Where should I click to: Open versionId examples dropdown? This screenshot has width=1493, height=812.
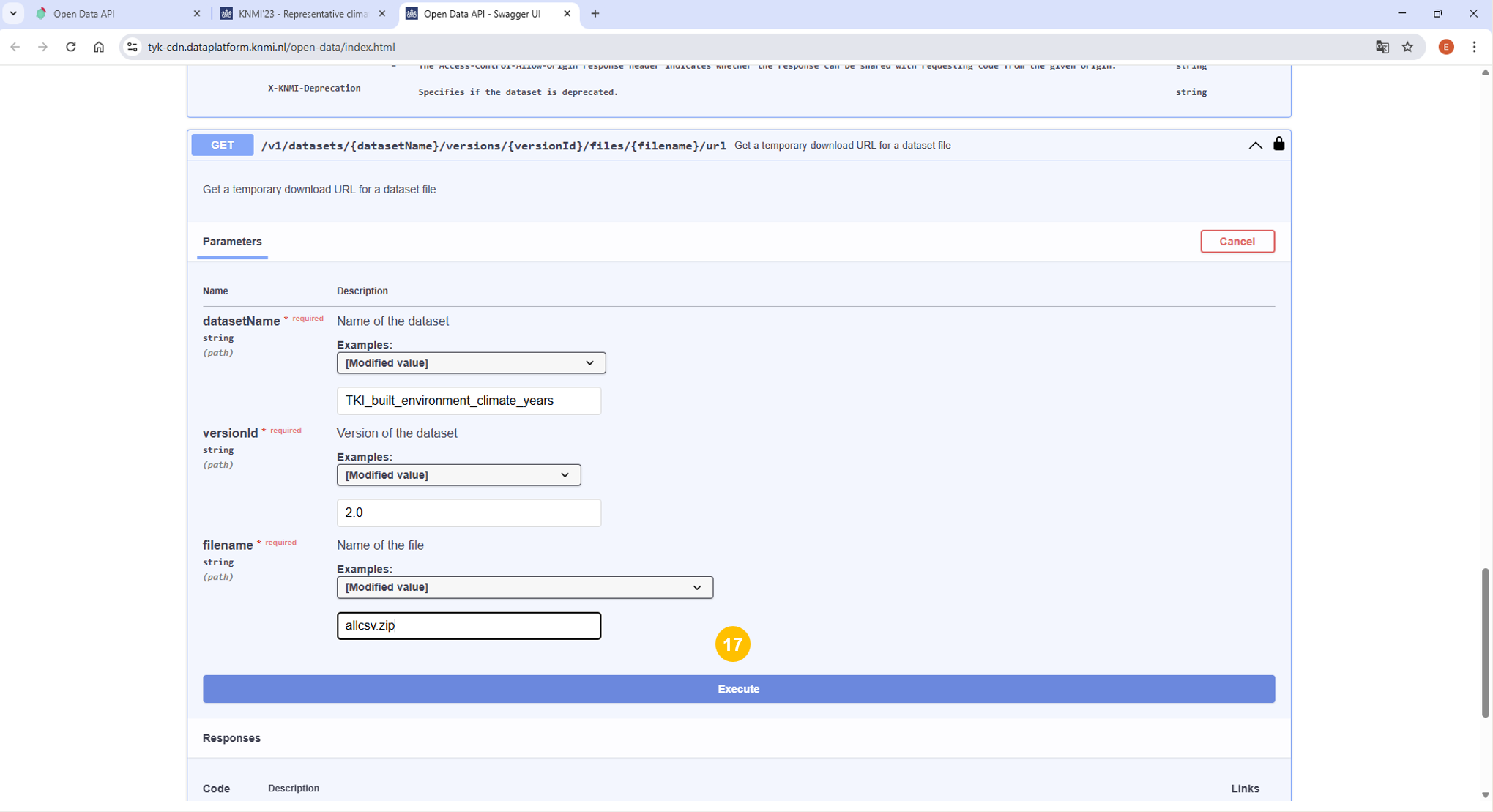[x=458, y=475]
